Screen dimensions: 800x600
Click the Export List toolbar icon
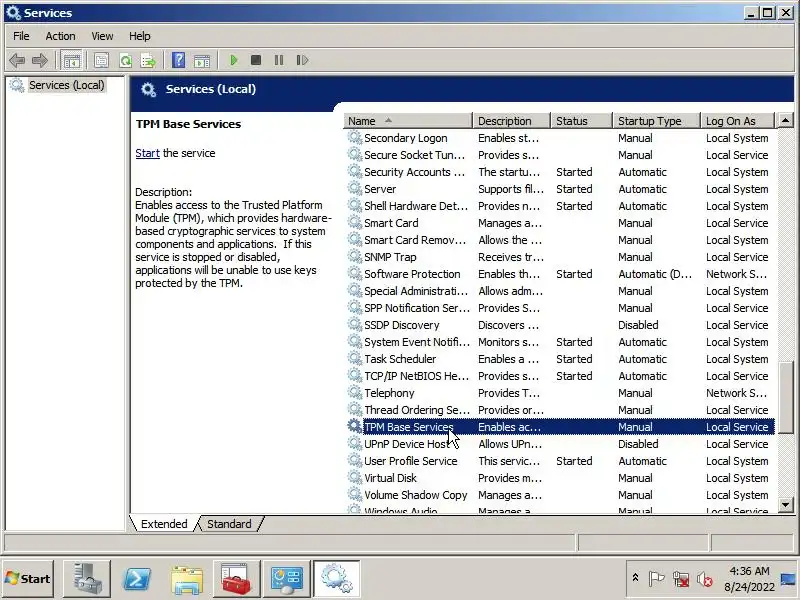coord(148,60)
